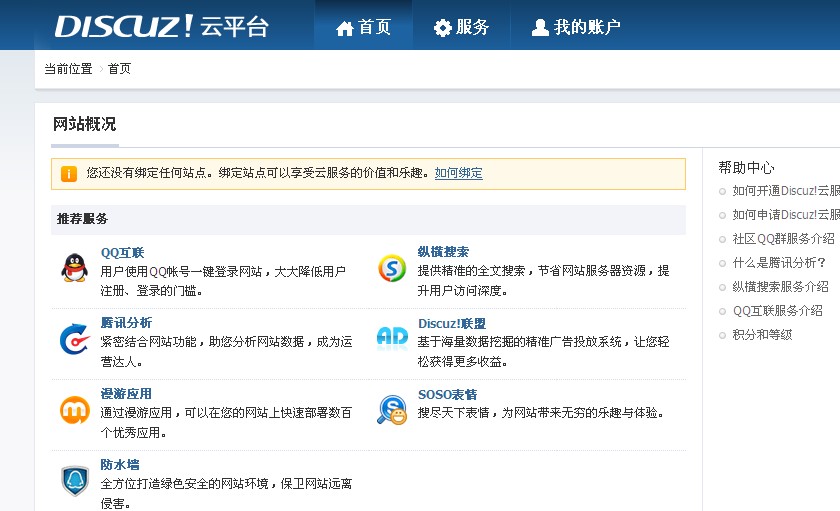
Task: Click the 当前位置 breadcrumb label
Action: coord(68,69)
